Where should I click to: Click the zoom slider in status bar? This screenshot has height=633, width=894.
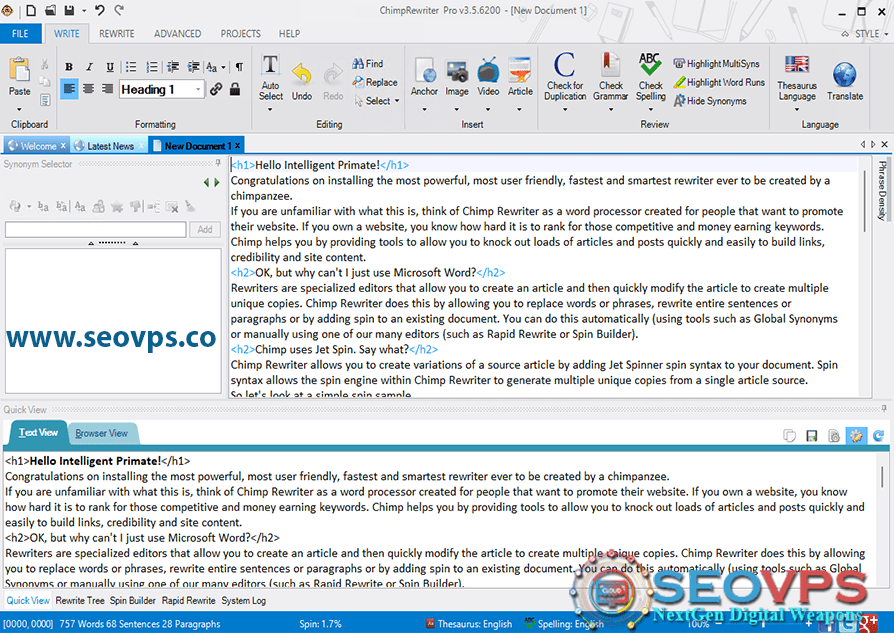click(x=764, y=624)
